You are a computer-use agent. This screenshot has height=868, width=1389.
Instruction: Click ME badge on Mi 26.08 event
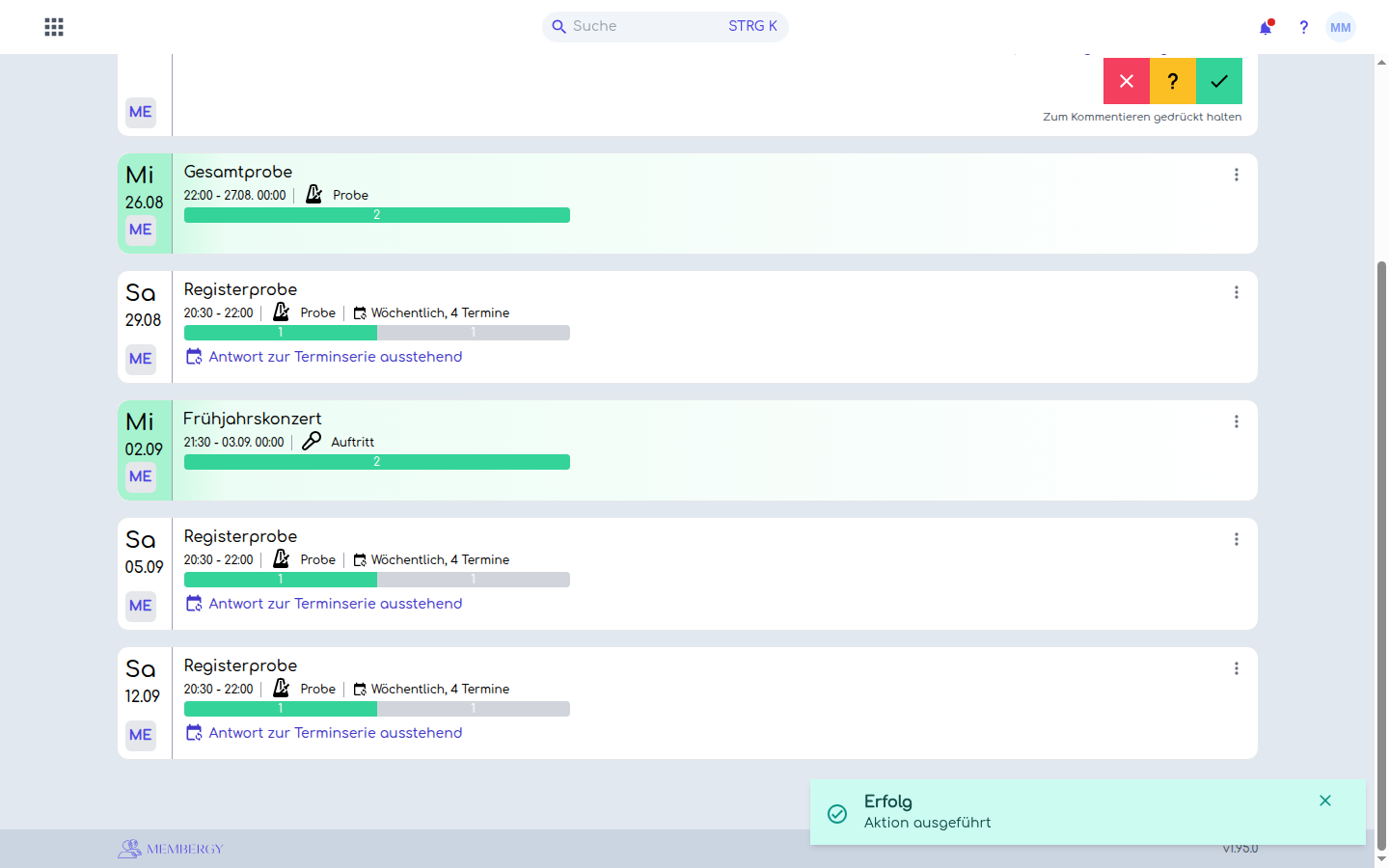[141, 230]
